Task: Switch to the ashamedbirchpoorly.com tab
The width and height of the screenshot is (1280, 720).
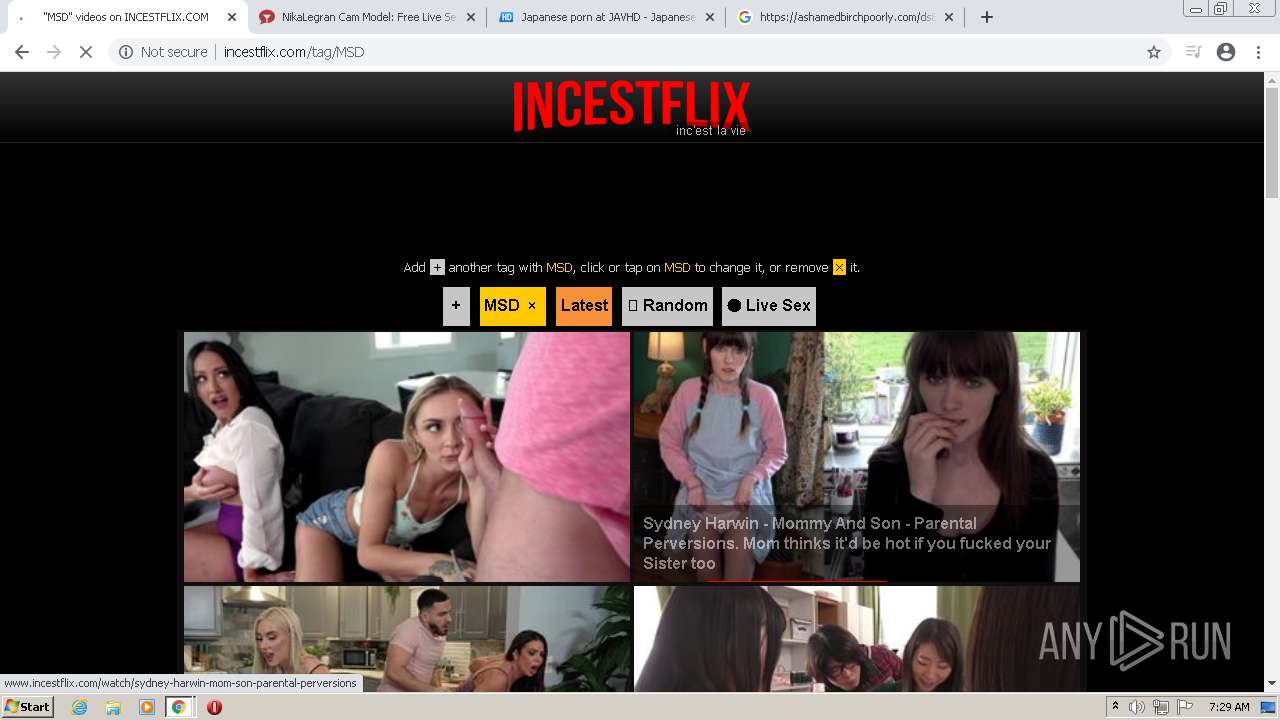Action: tap(845, 17)
